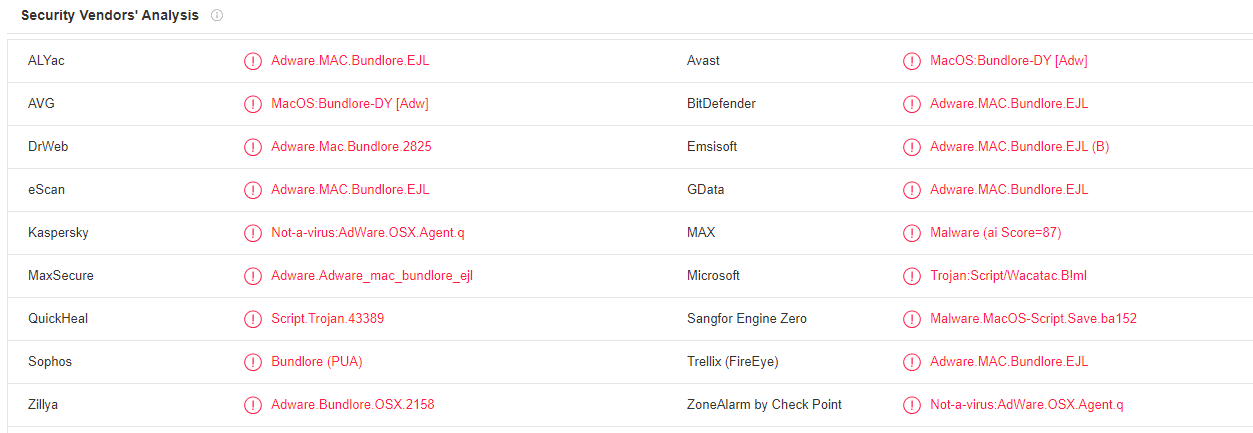The height and width of the screenshot is (433, 1253).
Task: Click the alert icon in DrWeb row
Action: click(x=252, y=147)
